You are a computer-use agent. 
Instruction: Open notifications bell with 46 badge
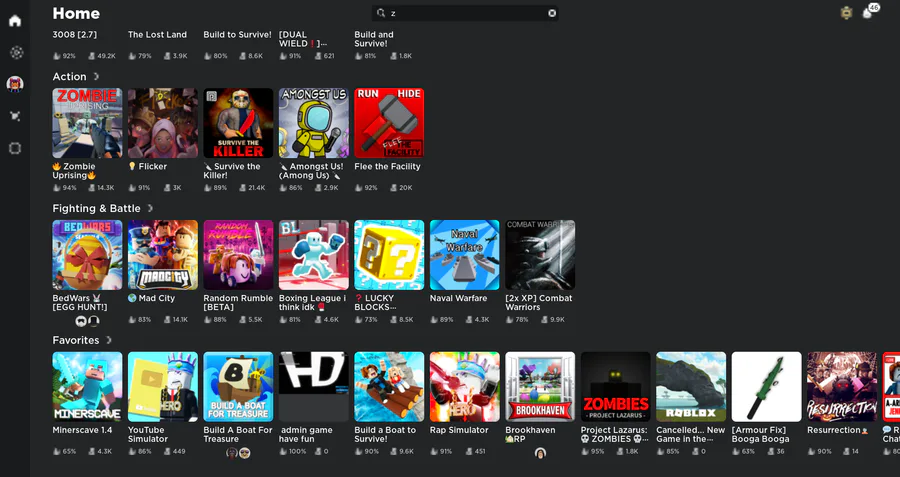click(868, 13)
